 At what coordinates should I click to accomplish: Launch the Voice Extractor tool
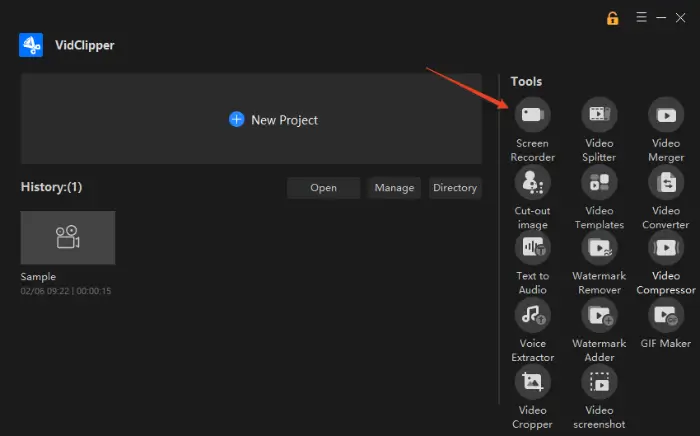[532, 315]
